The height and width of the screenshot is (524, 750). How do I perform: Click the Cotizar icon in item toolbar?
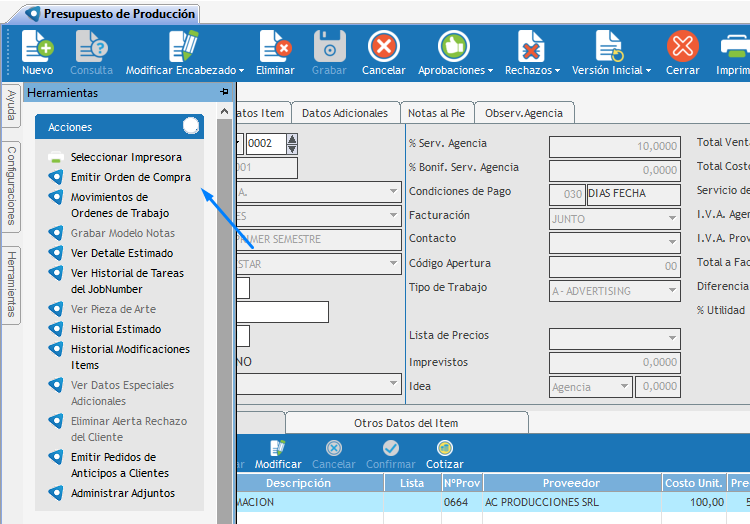[445, 449]
